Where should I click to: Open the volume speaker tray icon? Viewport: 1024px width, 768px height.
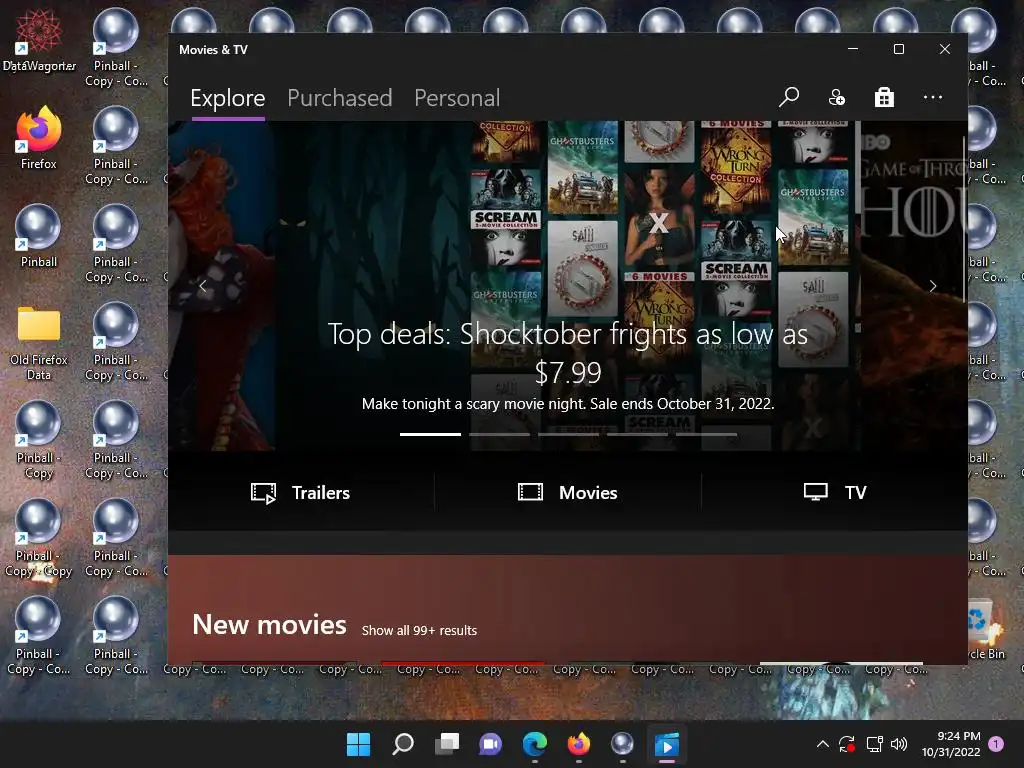pos(899,744)
